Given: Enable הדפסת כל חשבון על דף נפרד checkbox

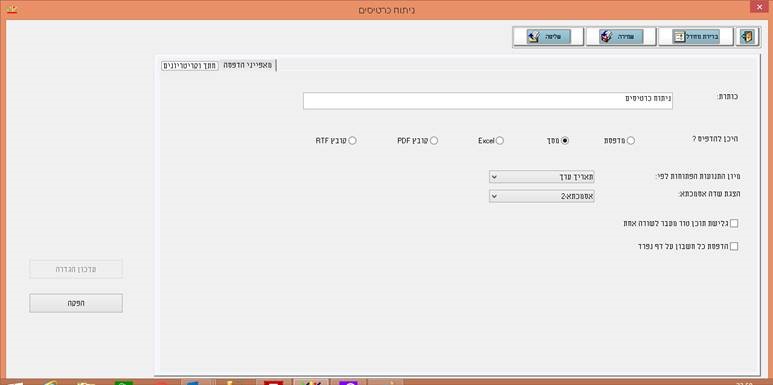Looking at the screenshot, I should (x=734, y=246).
